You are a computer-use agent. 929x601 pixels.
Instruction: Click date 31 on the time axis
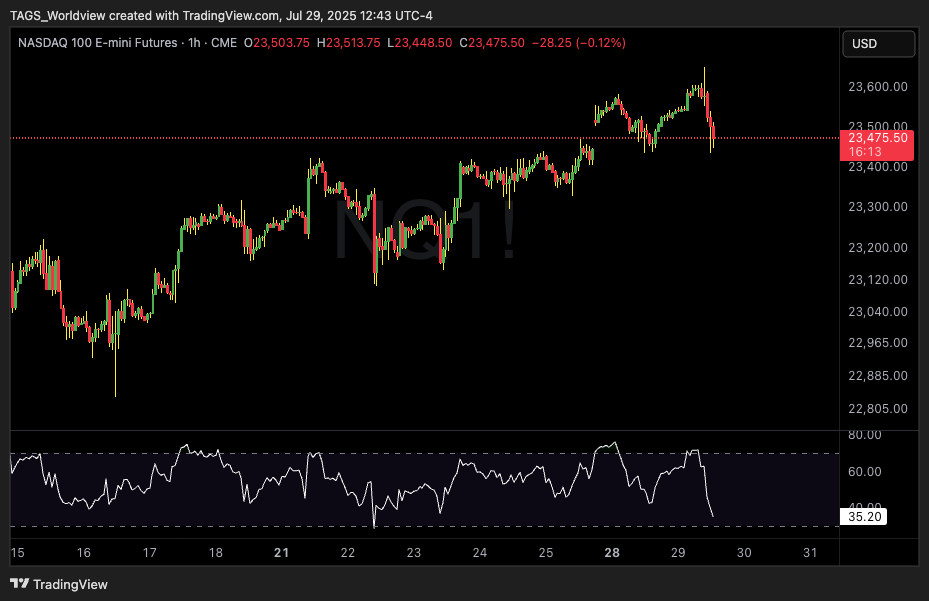[811, 552]
